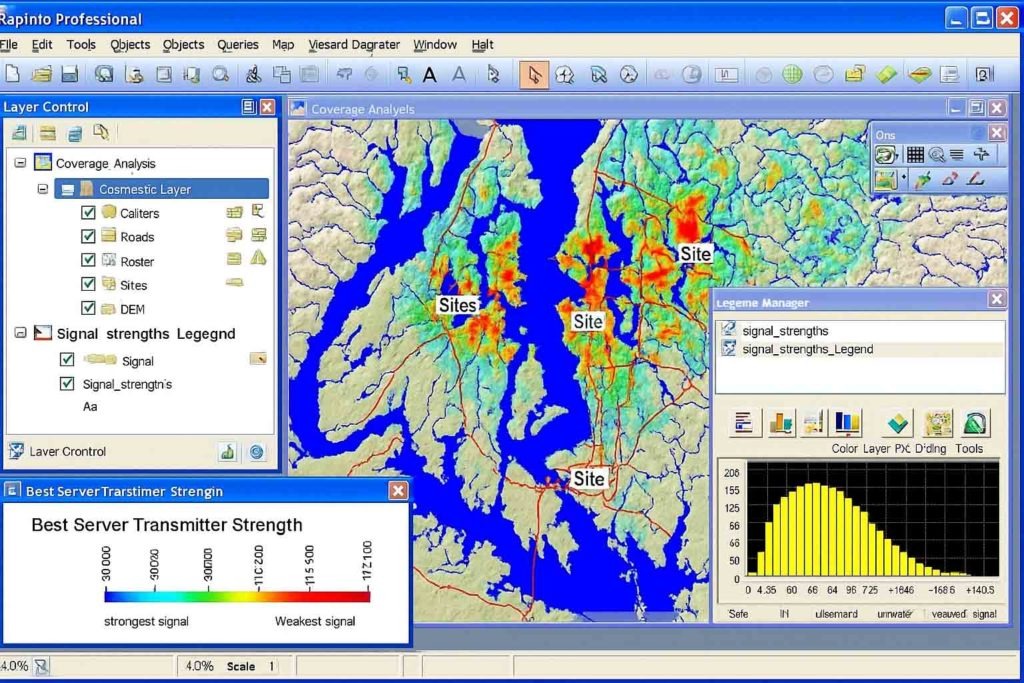Click the grid icon in the Ons palette
This screenshot has height=683, width=1024.
tap(916, 154)
